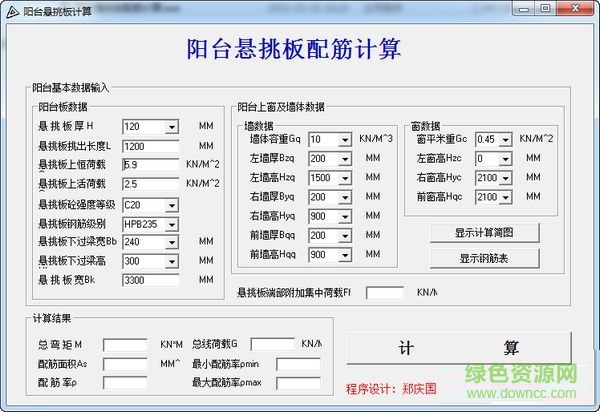This screenshot has width=600, height=412.
Task: Click the 总线荷载G result field
Action: click(272, 344)
